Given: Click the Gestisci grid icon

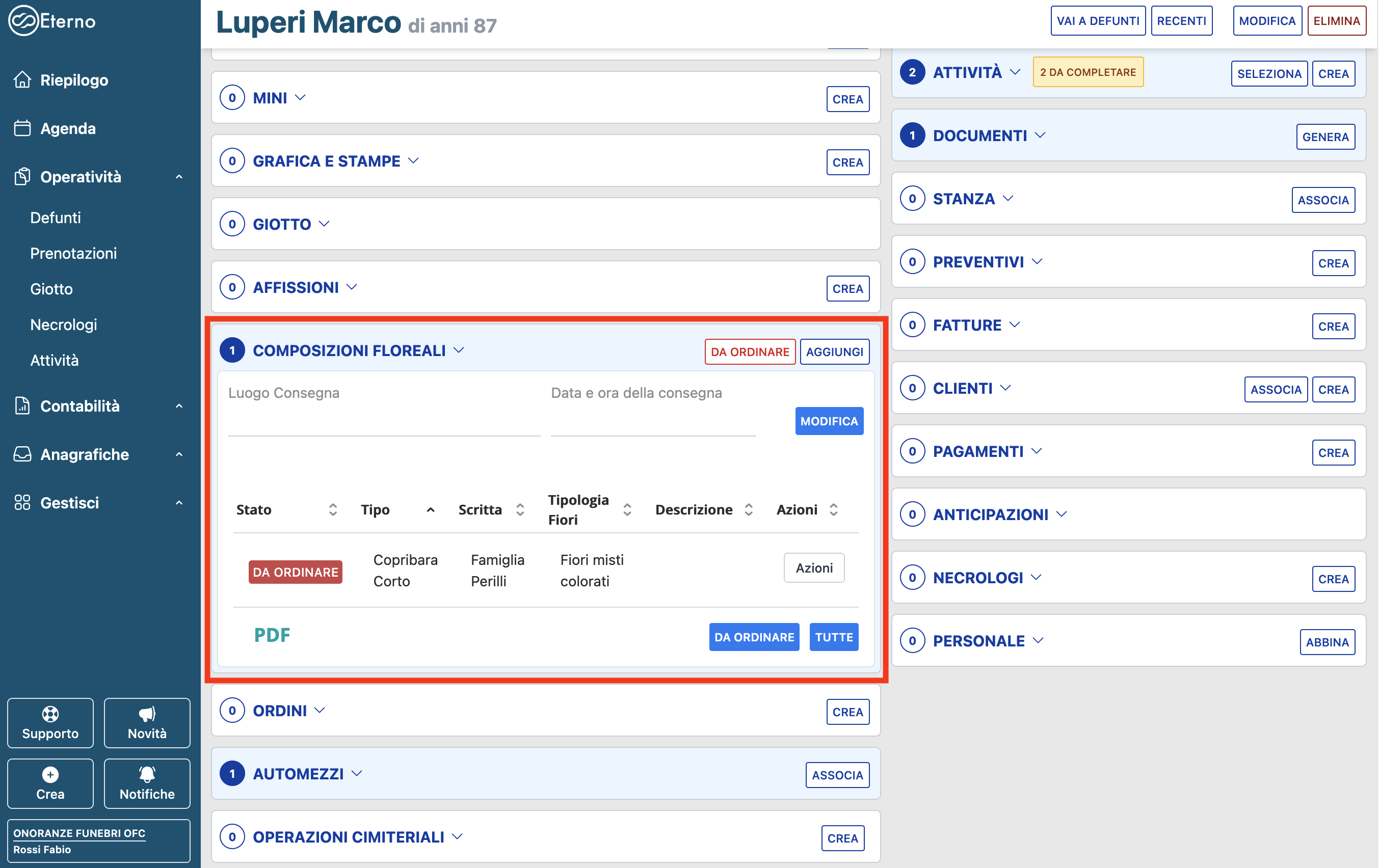Looking at the screenshot, I should pyautogui.click(x=22, y=502).
